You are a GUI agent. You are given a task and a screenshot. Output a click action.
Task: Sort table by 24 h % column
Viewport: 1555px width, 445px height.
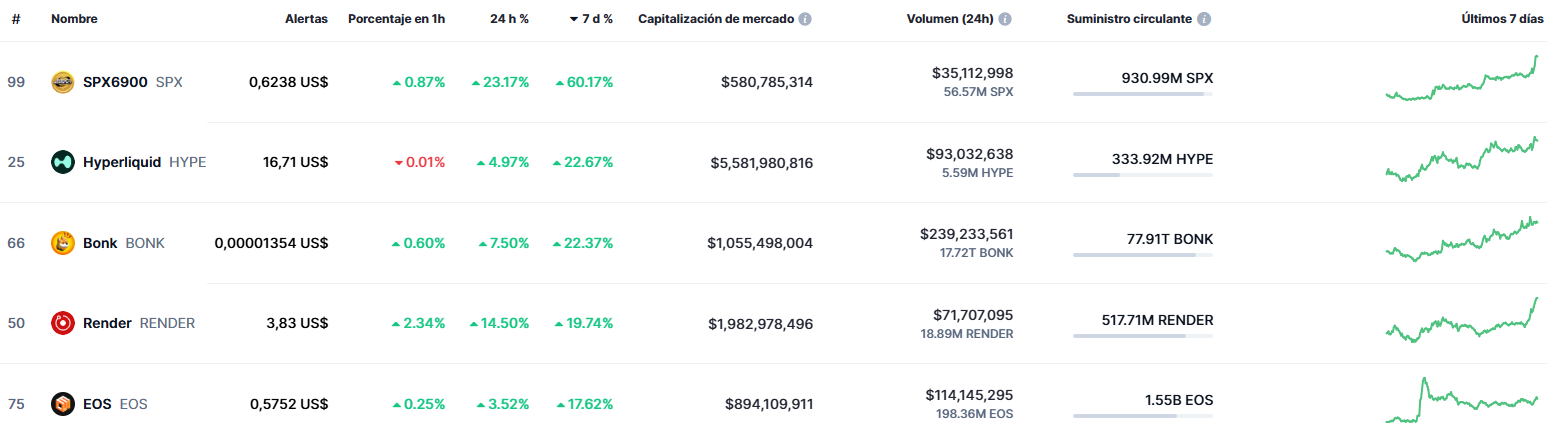pos(509,19)
